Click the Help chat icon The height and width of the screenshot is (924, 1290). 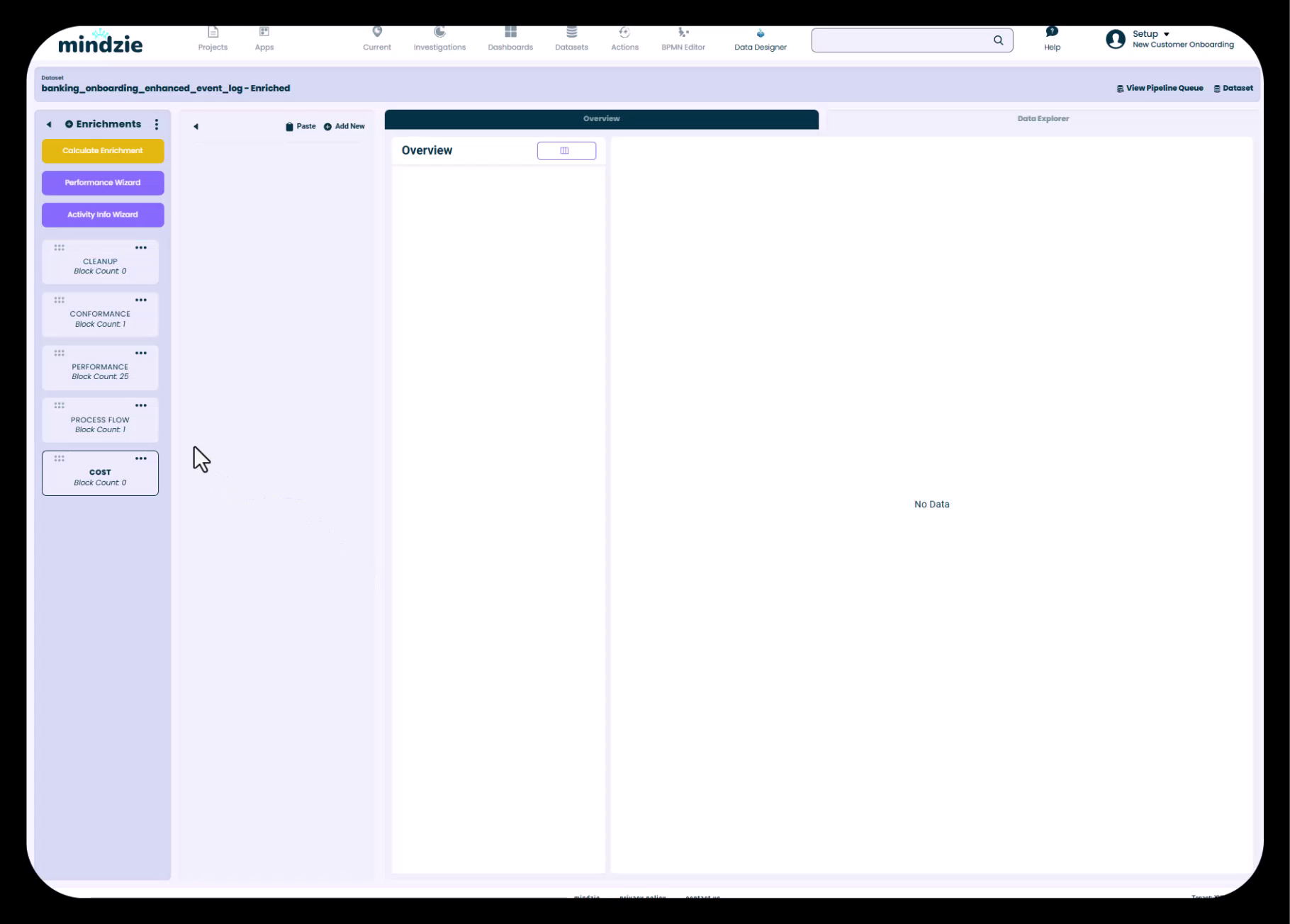point(1052,32)
